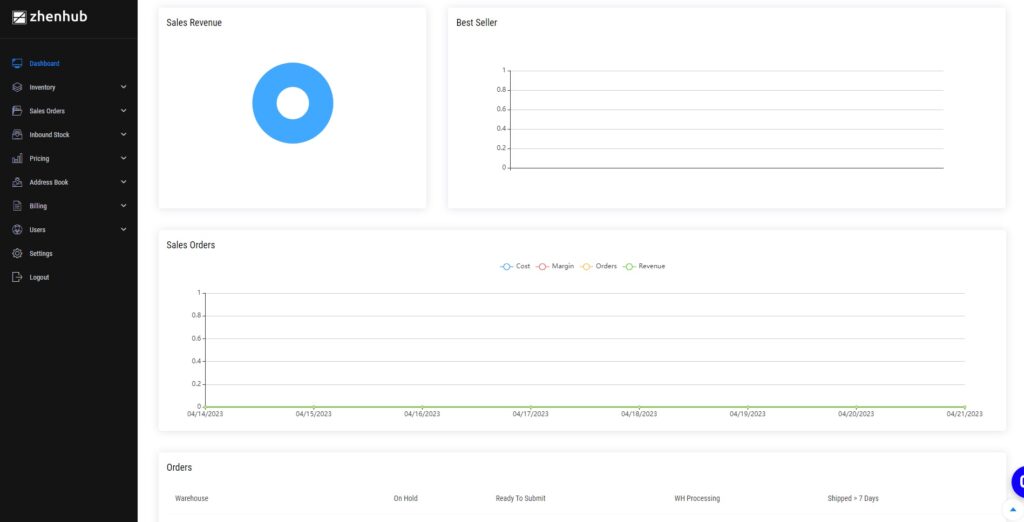Click the 04/18/2023 axis date label

coord(639,414)
